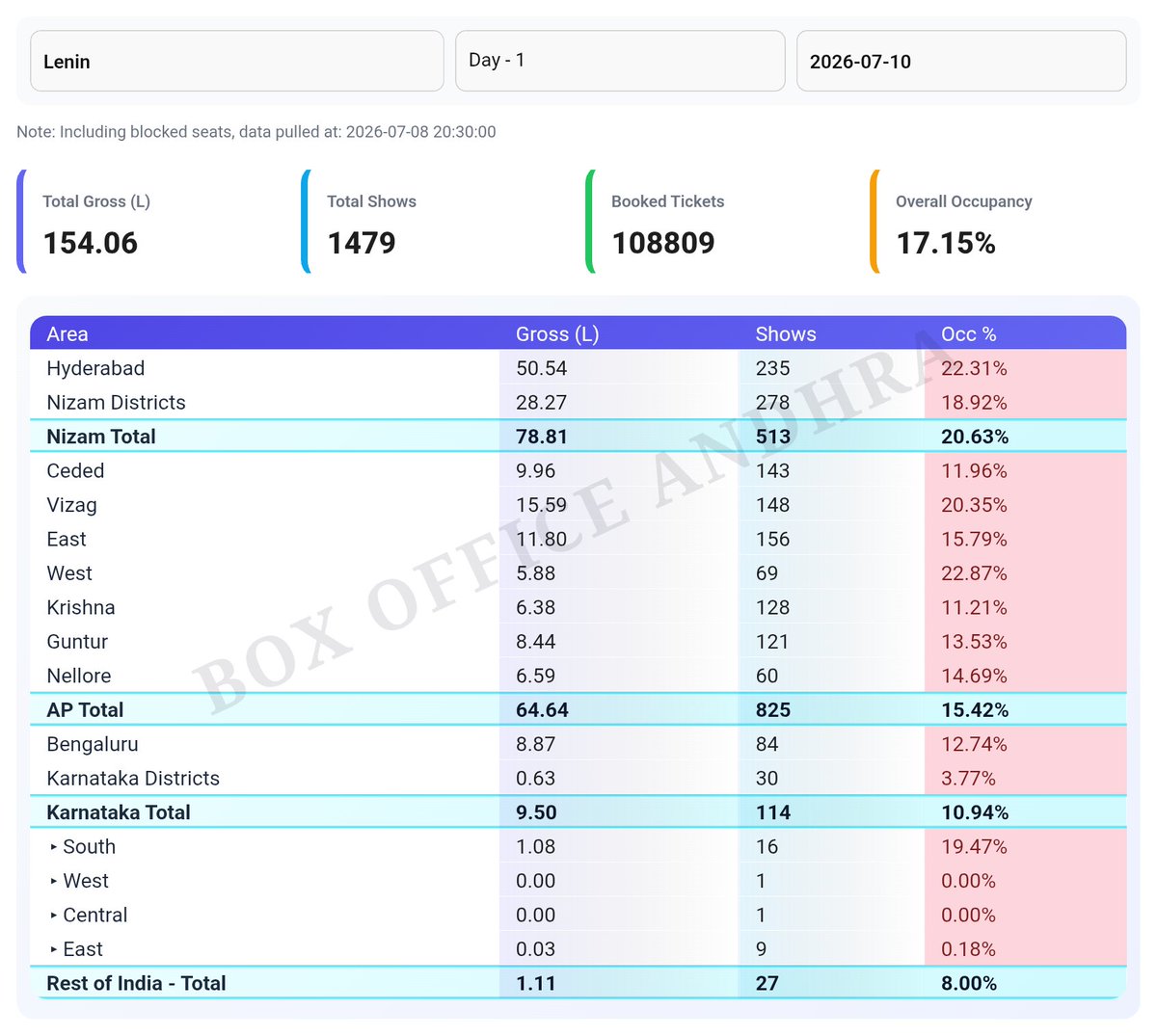This screenshot has height=1036, width=1157.
Task: Sort by the Shows column header
Action: (x=786, y=334)
